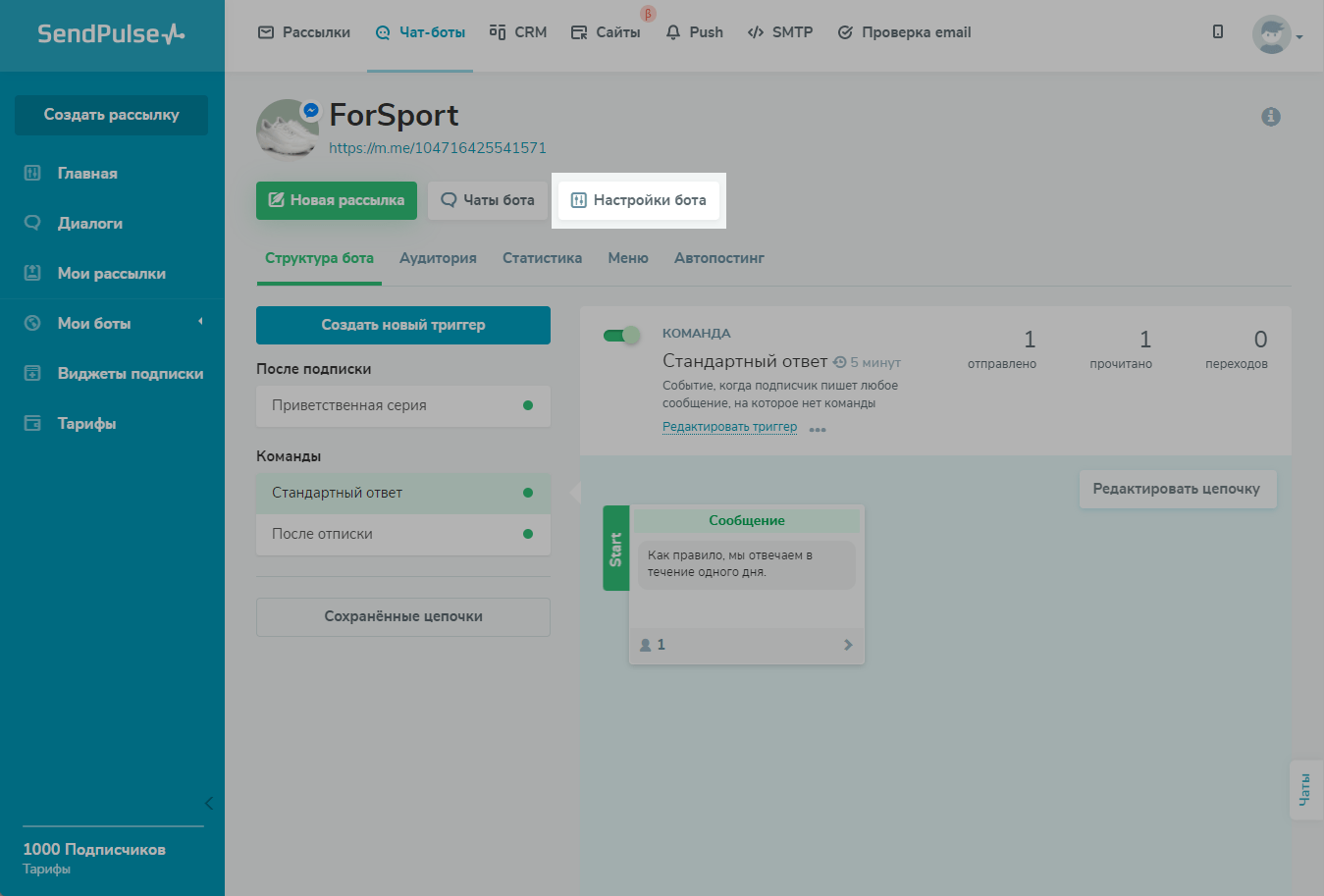Screen dimensions: 1324x896
Task: Click the info icon near bot title
Action: click(1271, 117)
